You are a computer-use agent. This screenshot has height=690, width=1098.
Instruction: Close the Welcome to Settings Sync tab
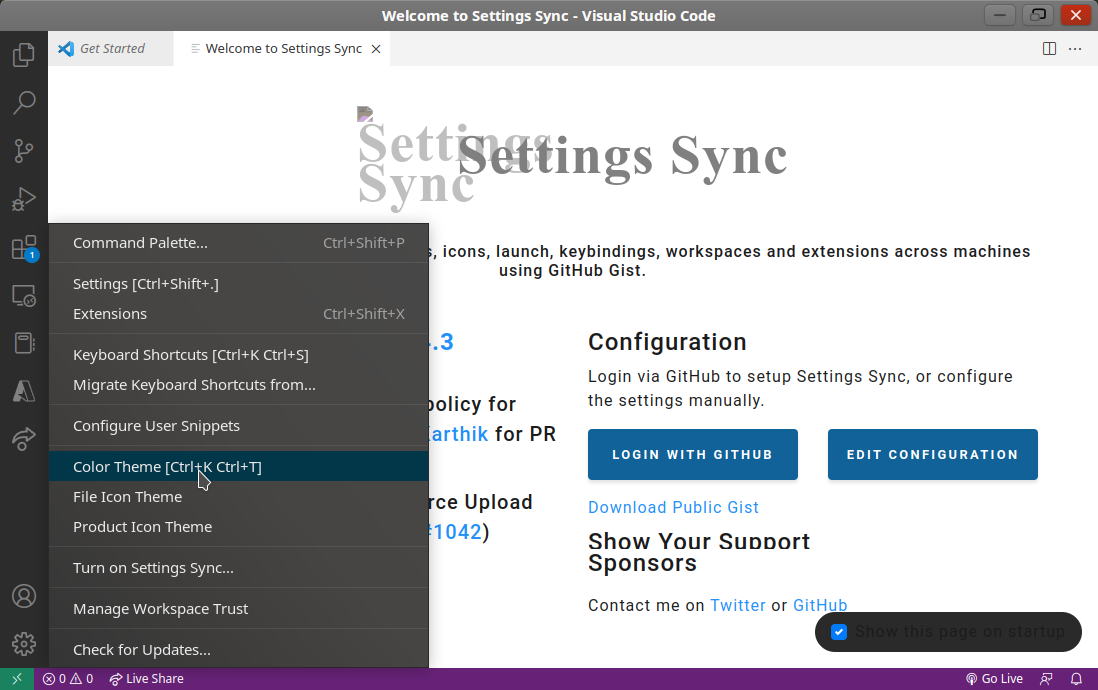(x=376, y=49)
